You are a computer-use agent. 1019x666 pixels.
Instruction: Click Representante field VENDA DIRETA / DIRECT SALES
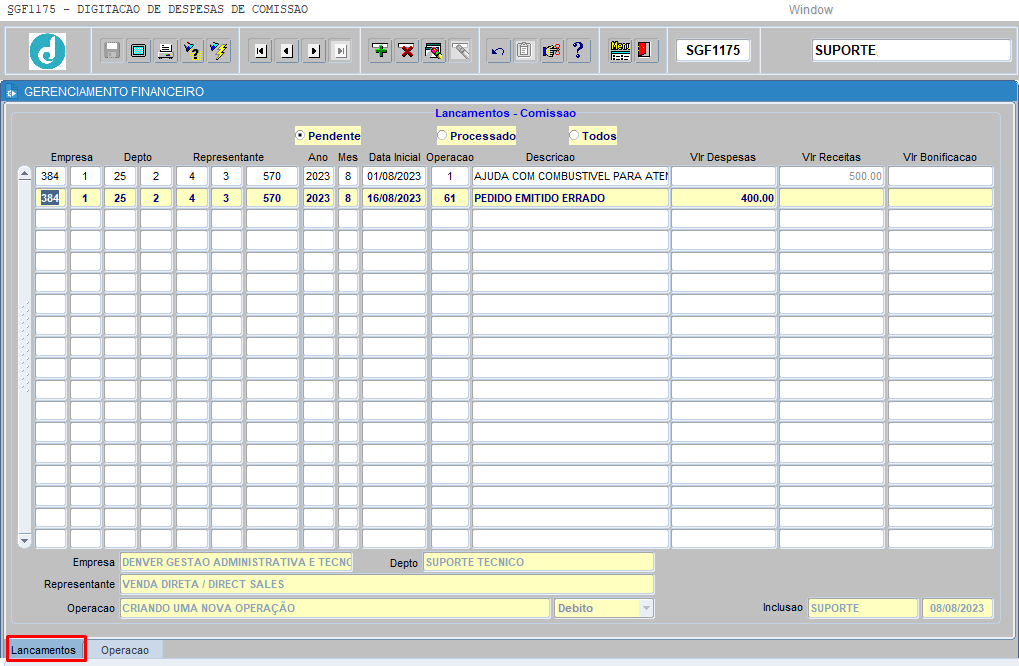[387, 584]
